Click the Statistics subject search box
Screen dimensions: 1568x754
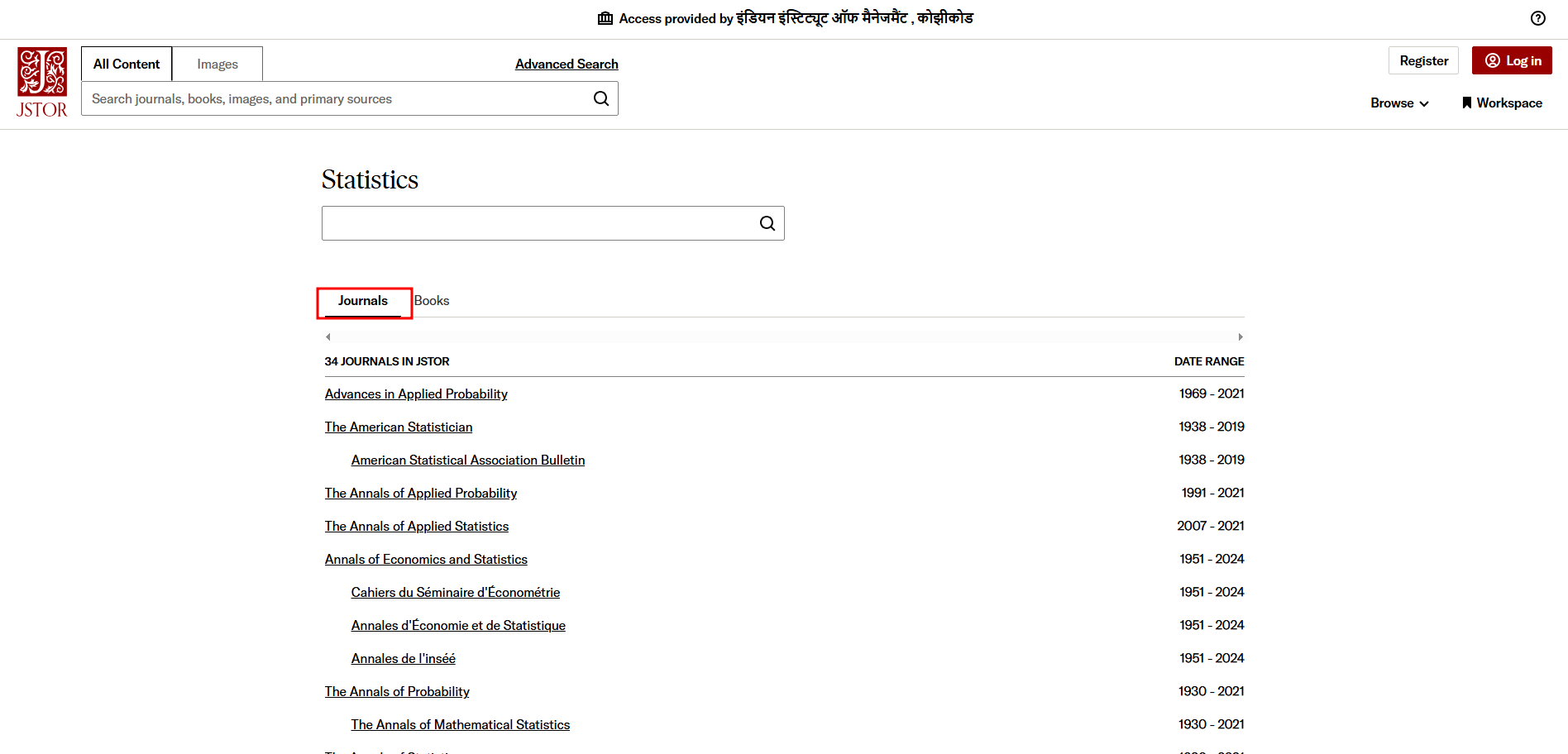tap(538, 223)
